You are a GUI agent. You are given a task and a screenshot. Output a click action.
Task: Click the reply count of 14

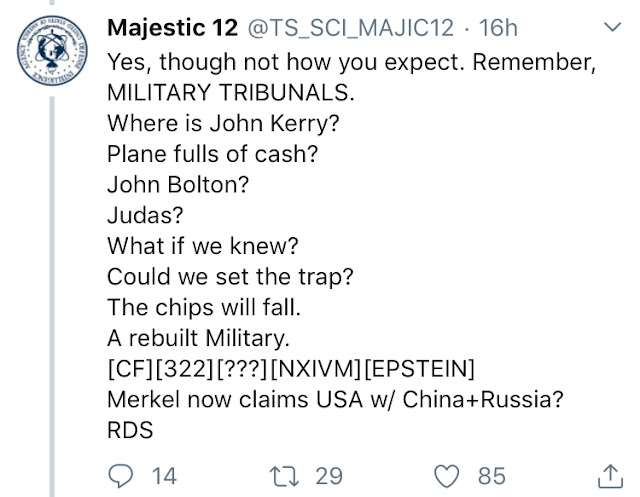pyautogui.click(x=162, y=474)
